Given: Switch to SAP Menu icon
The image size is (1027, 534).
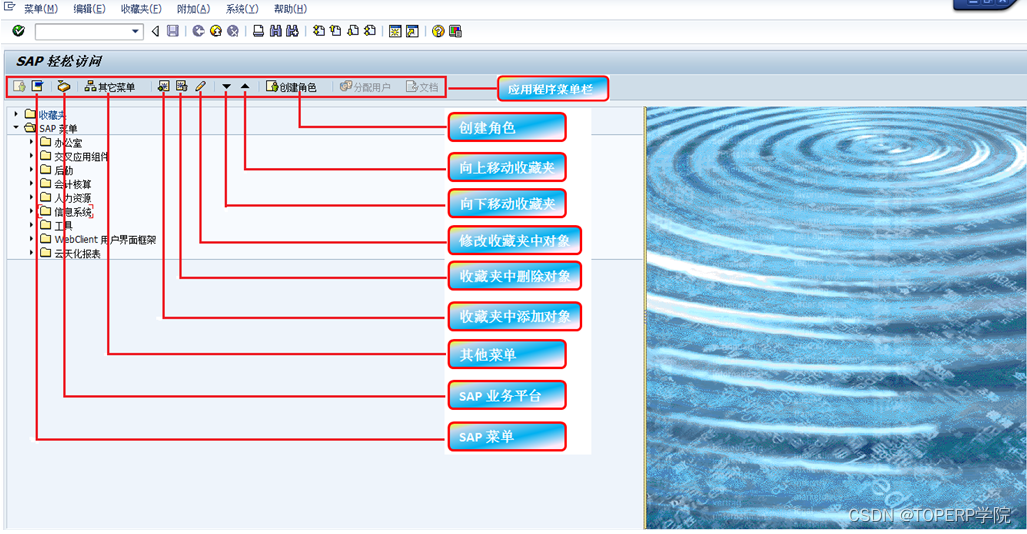Looking at the screenshot, I should tap(37, 86).
